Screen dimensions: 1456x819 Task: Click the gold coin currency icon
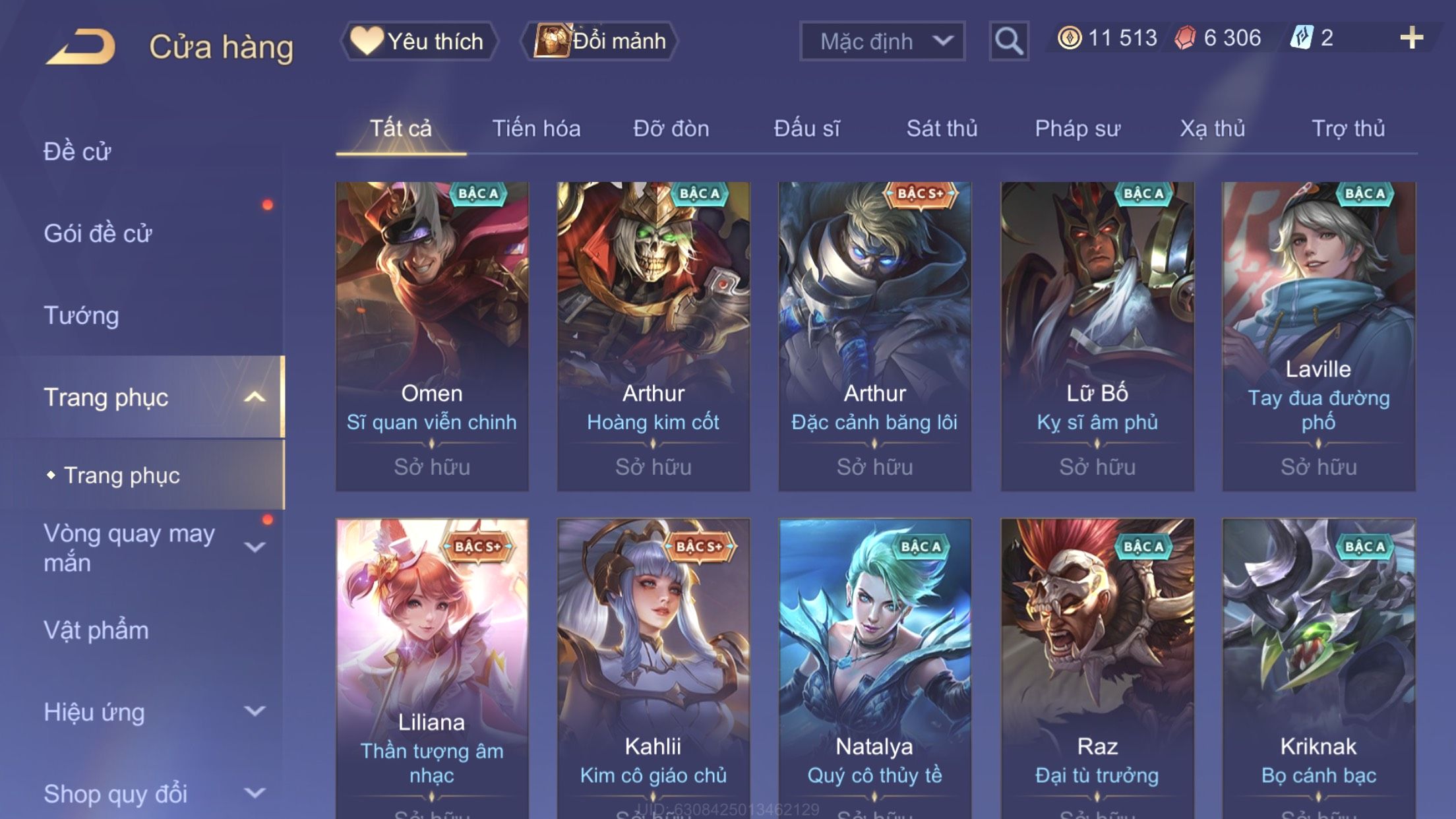(1070, 38)
